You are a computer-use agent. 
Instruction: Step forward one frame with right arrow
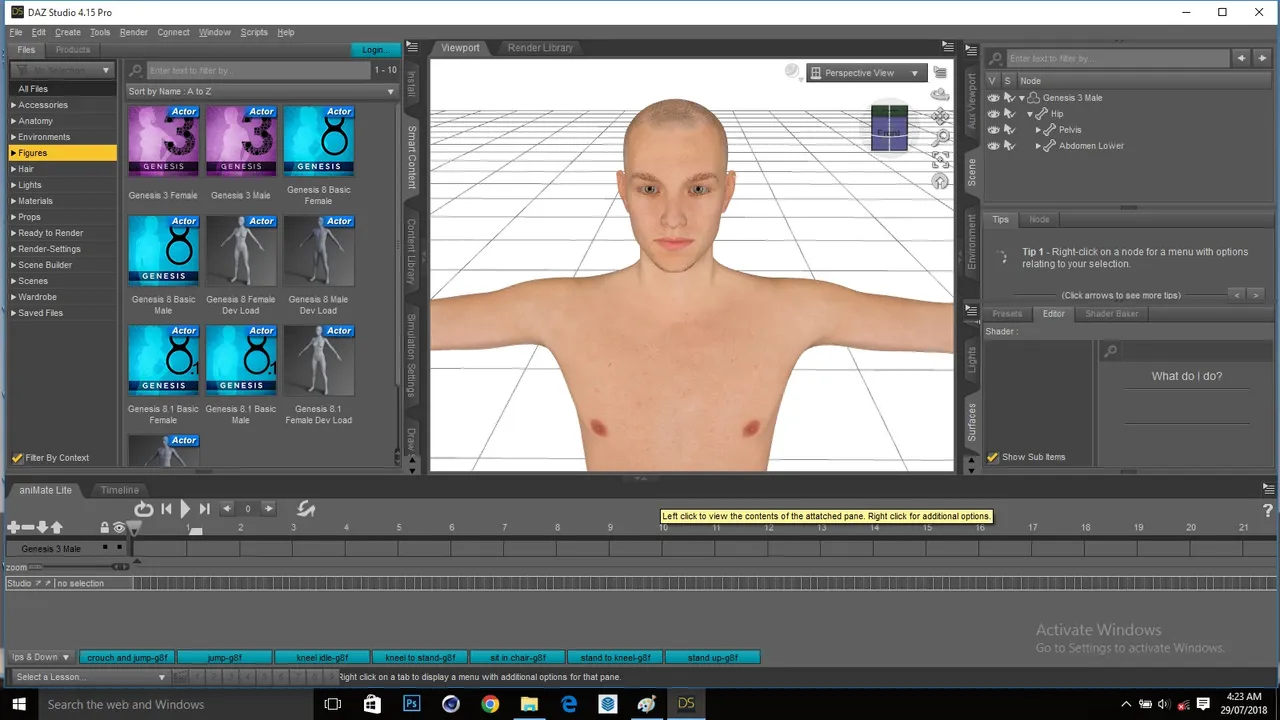tap(268, 509)
